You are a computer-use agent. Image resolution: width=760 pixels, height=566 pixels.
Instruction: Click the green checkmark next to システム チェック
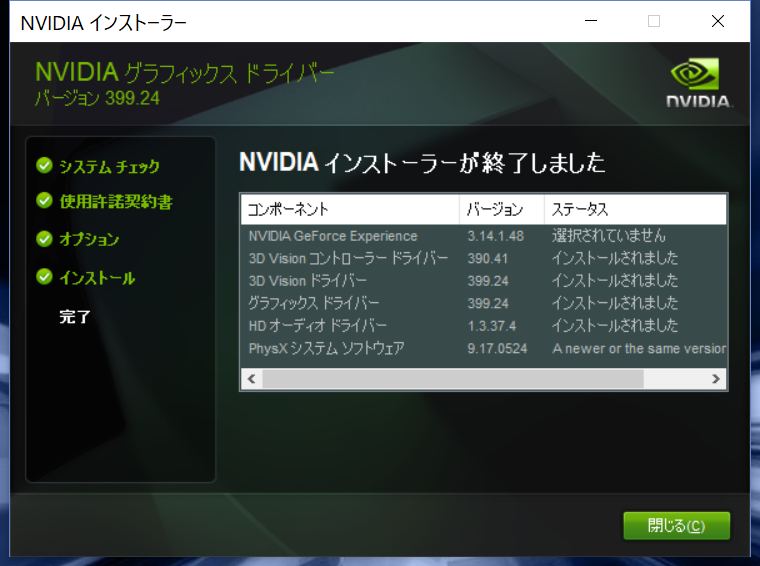tap(44, 165)
